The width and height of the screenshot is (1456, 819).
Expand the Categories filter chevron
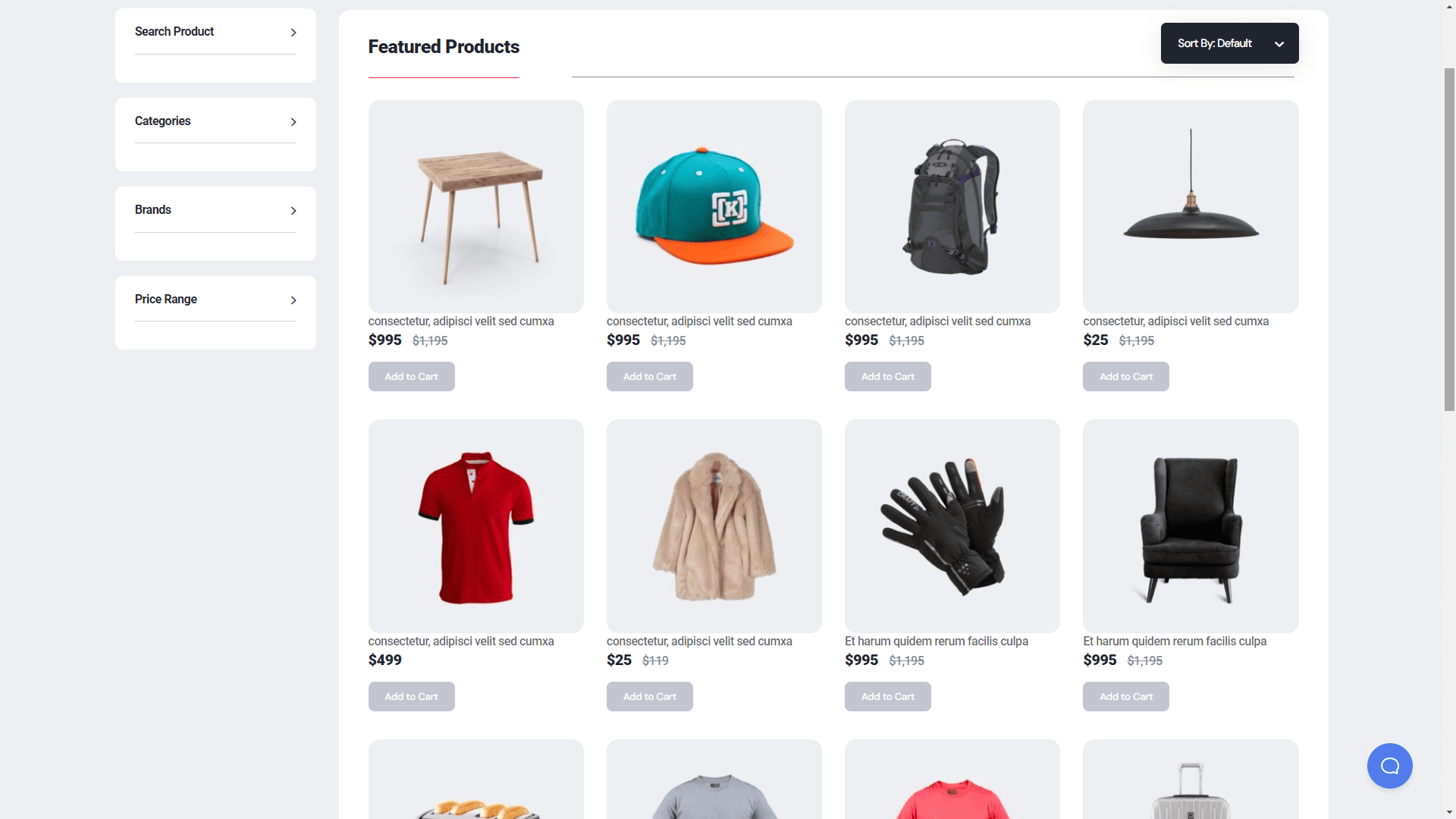click(x=293, y=122)
